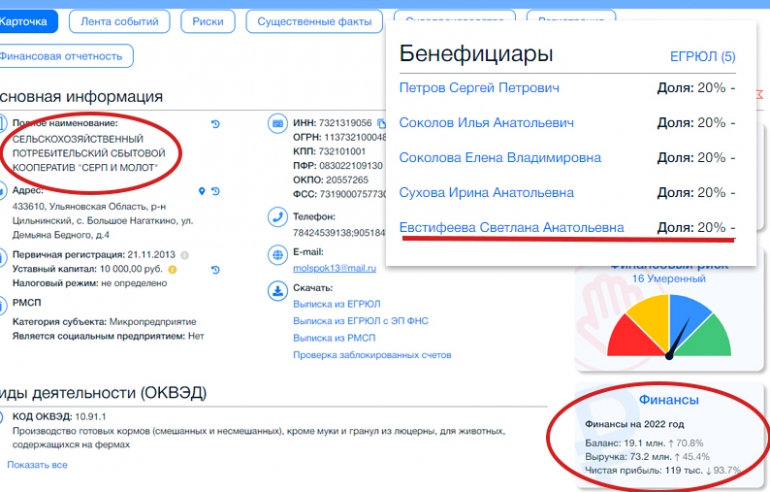Viewport: 770px width, 492px height.
Task: Open the map pin icon next to address
Action: coord(201,191)
